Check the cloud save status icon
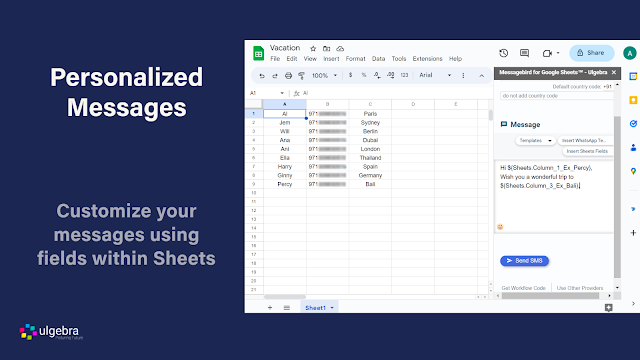The height and width of the screenshot is (360, 640). pos(340,49)
